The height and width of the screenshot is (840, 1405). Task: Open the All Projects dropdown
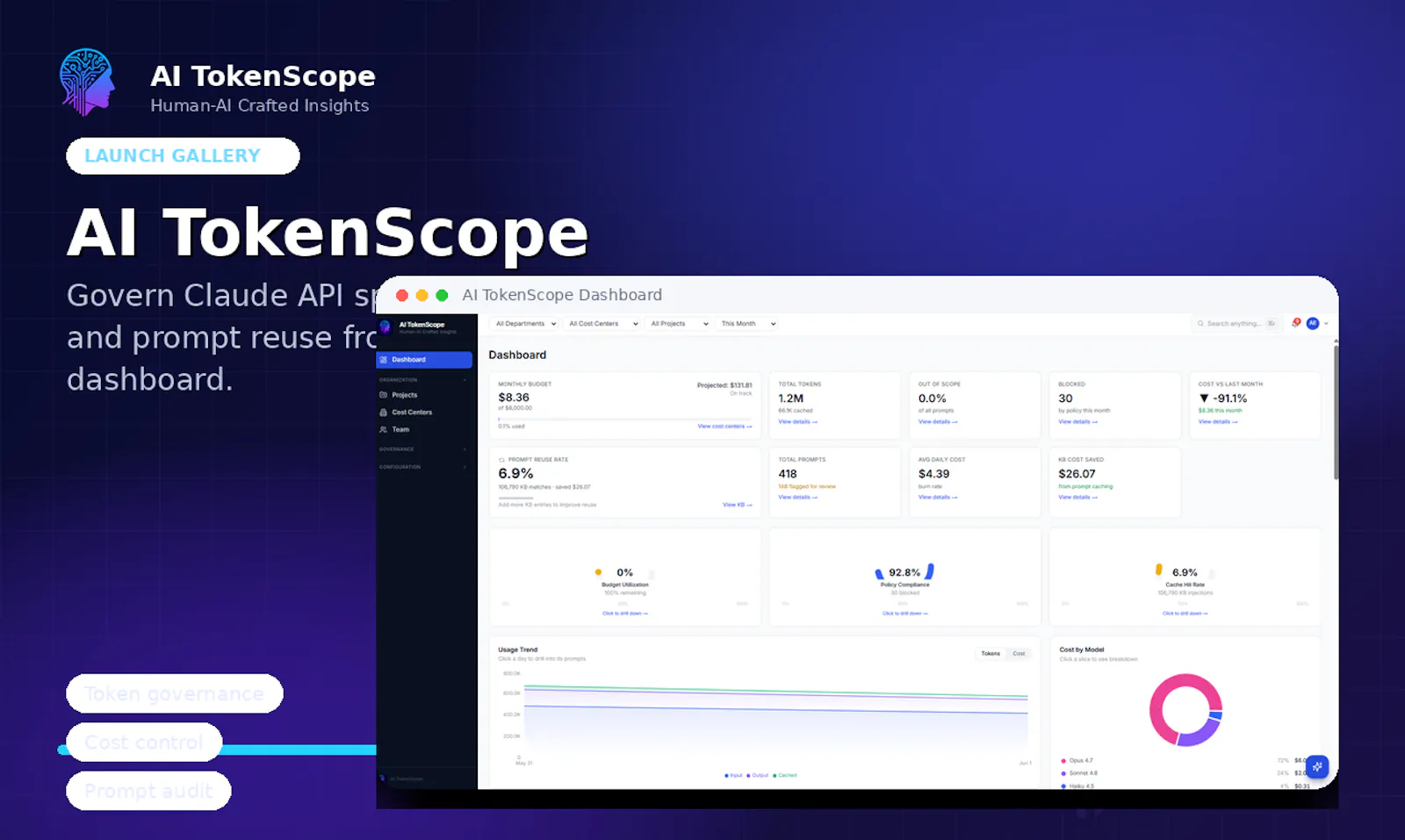click(678, 324)
